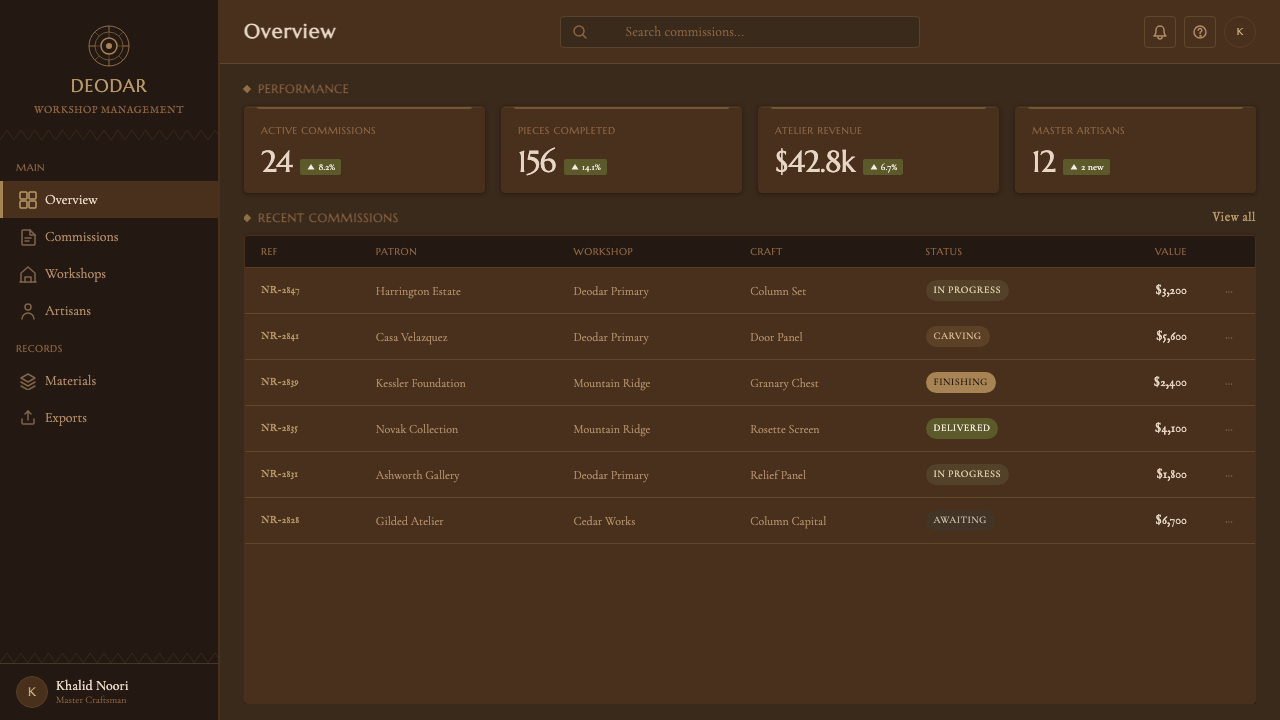
Task: Open row menu for NR-2841
Action: point(1229,337)
